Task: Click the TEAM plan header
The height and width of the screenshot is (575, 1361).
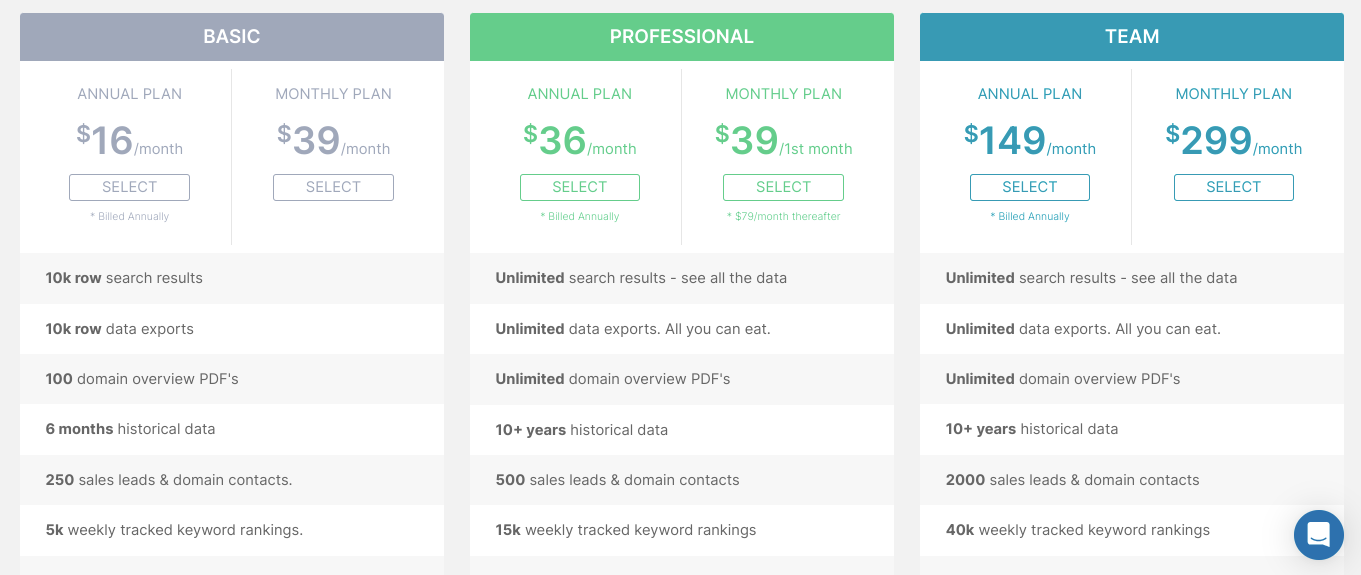Action: [x=1132, y=37]
